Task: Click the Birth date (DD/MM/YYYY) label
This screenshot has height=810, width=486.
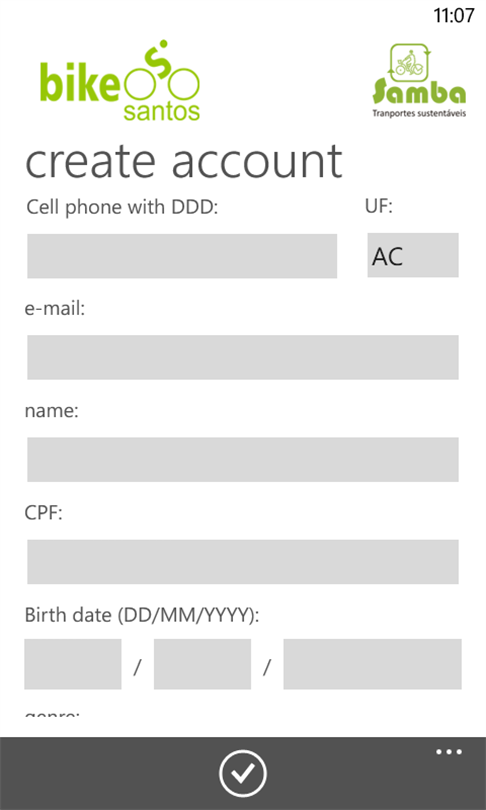Action: tap(142, 616)
